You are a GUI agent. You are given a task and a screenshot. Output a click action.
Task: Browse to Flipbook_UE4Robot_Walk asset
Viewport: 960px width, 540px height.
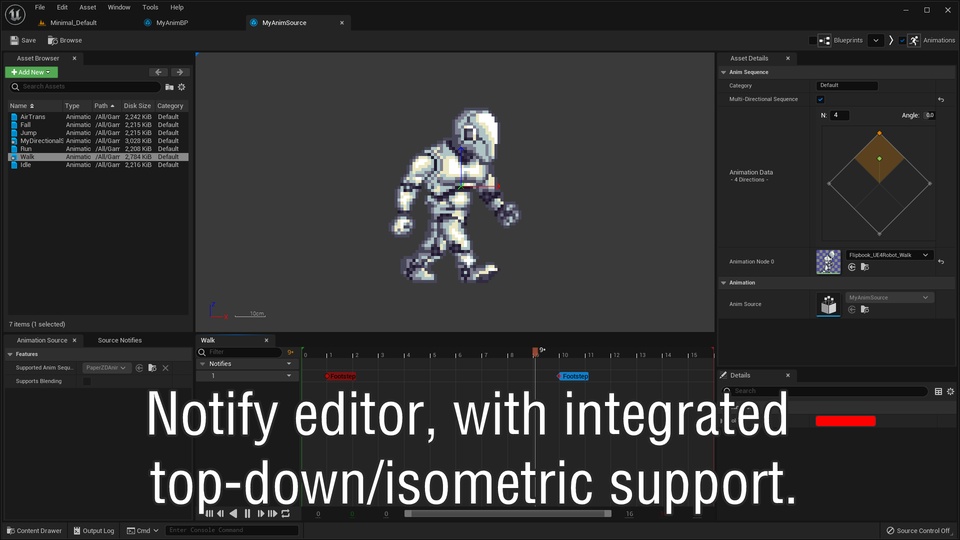(864, 267)
